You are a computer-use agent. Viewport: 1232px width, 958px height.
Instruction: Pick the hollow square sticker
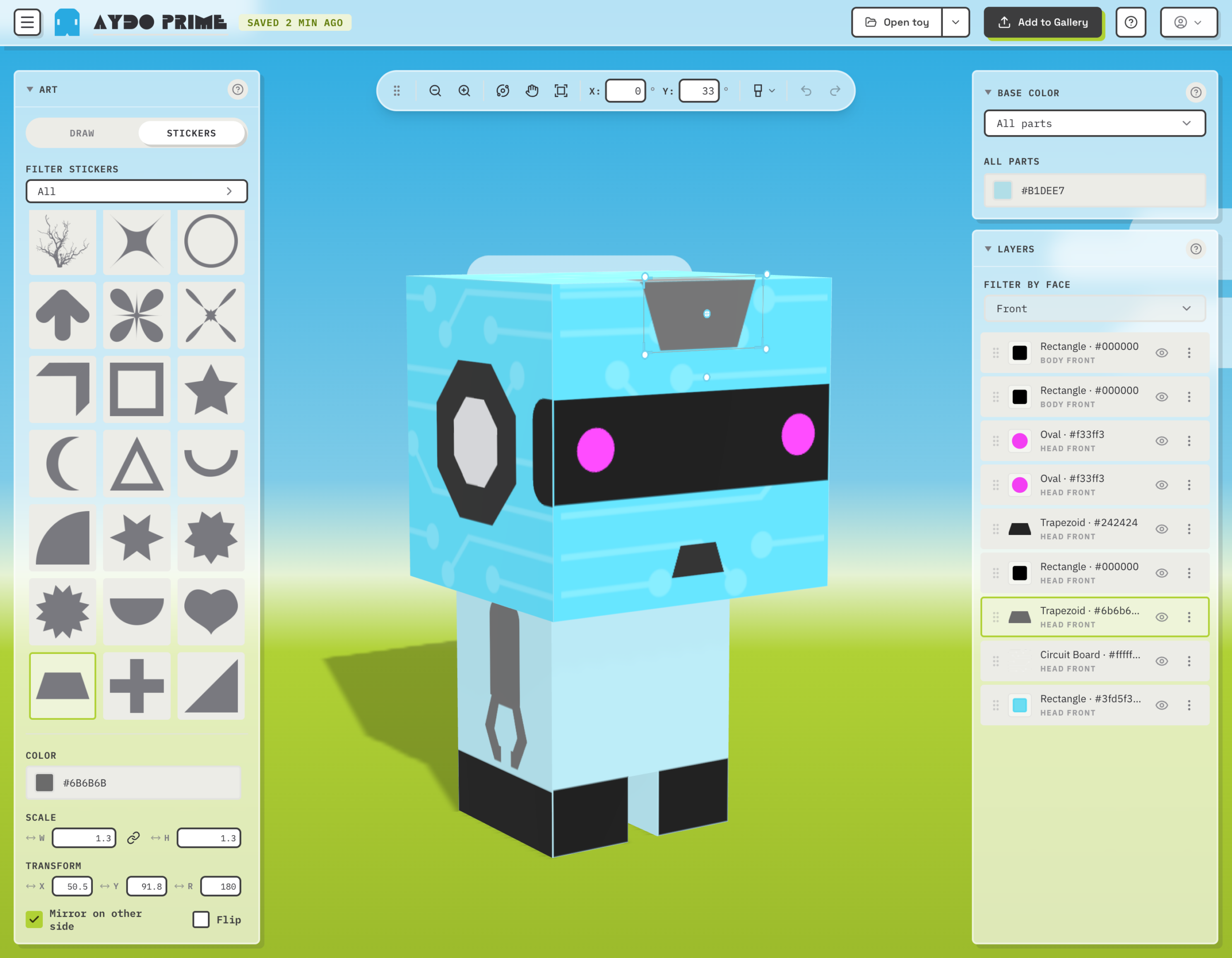pyautogui.click(x=137, y=390)
